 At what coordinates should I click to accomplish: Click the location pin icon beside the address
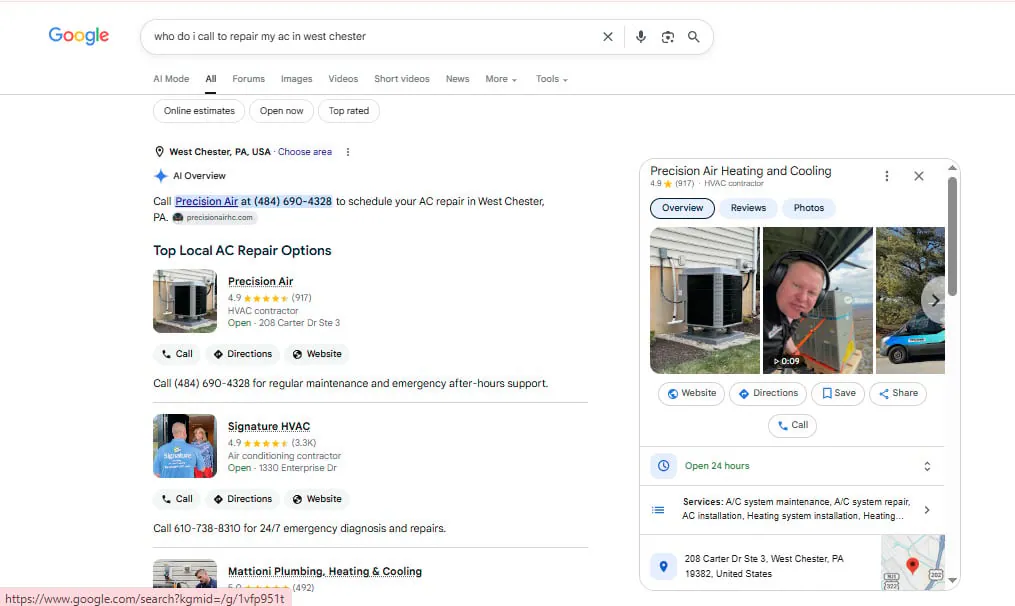tap(664, 567)
